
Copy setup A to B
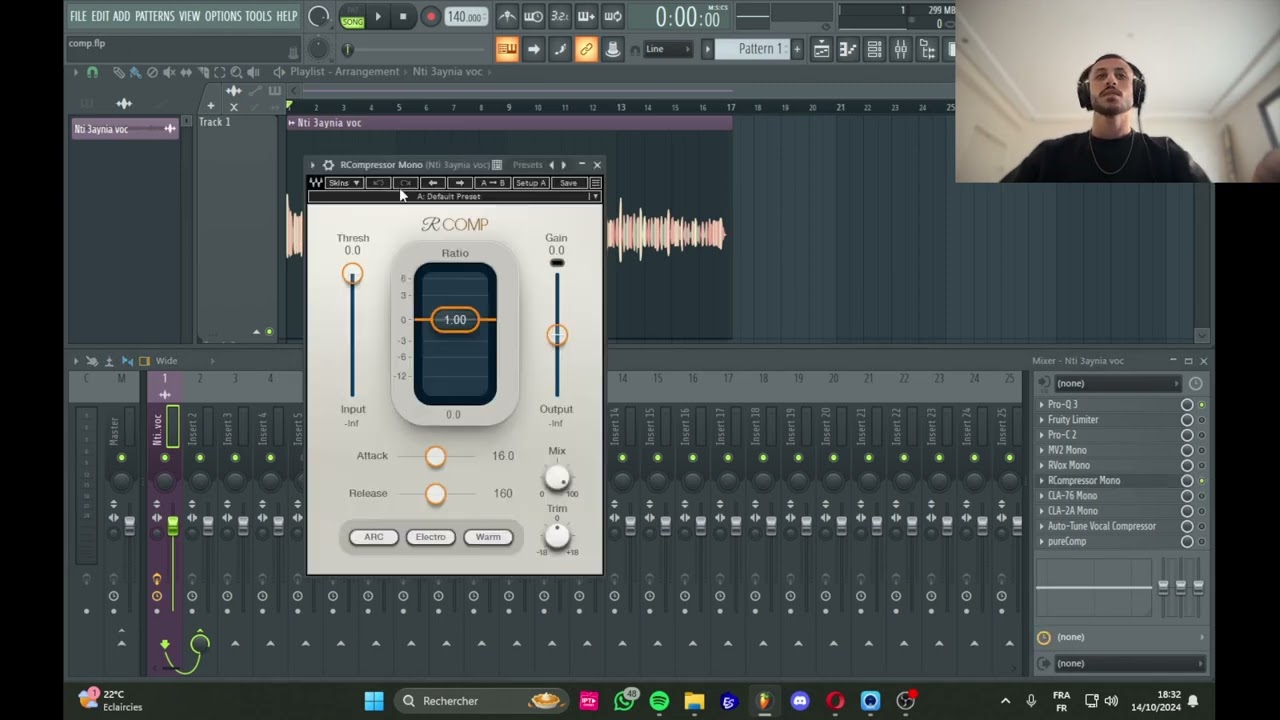point(491,183)
